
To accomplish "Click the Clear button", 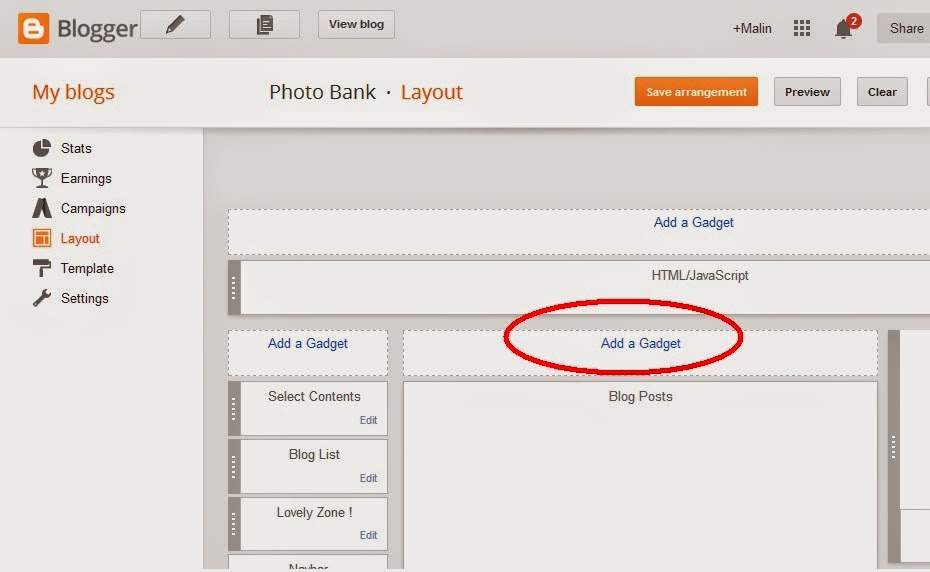I will (882, 92).
